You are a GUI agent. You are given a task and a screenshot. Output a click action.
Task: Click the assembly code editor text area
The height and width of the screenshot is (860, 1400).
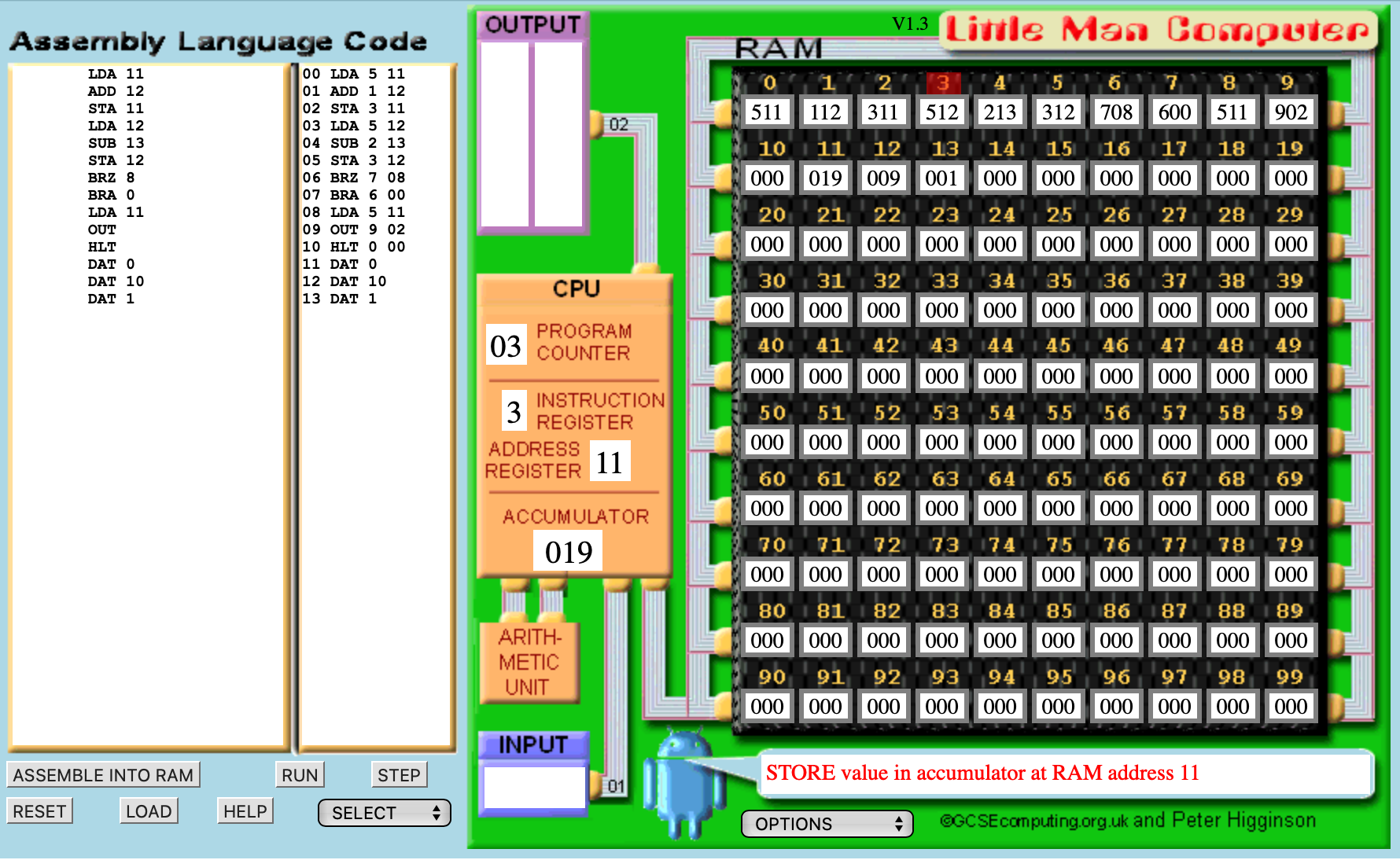point(148,406)
